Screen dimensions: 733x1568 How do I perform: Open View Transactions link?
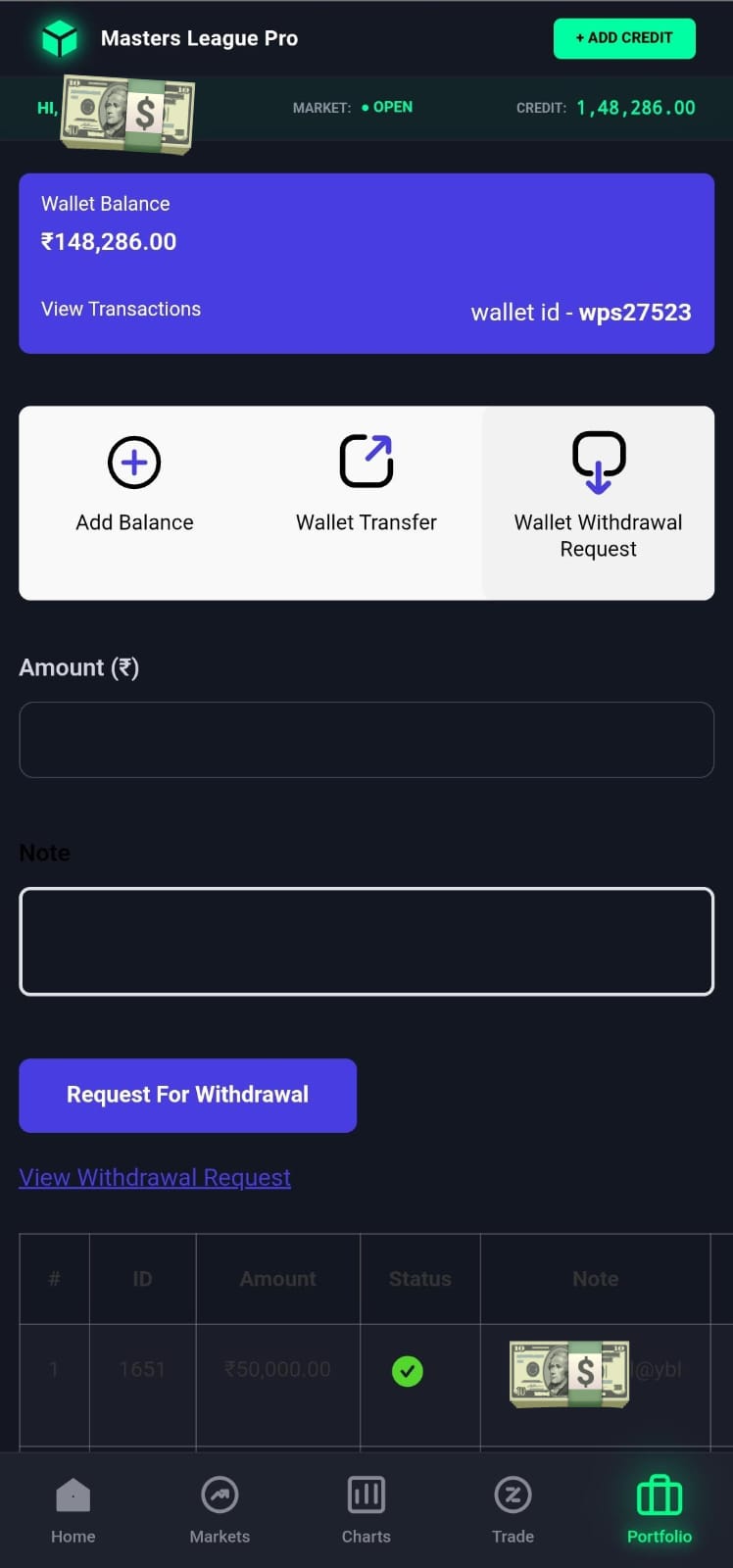pos(121,309)
